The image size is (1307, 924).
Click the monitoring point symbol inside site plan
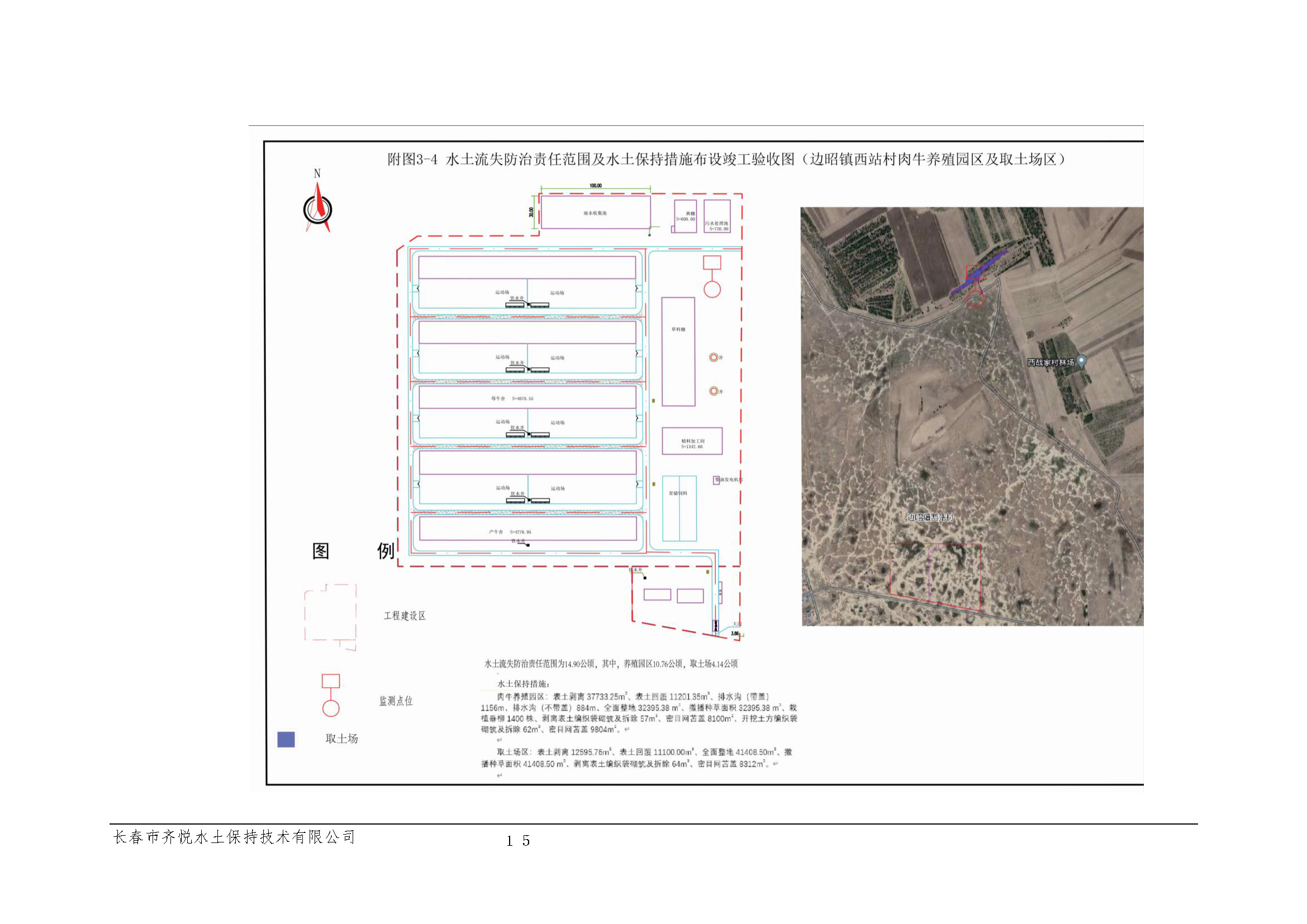tap(712, 277)
